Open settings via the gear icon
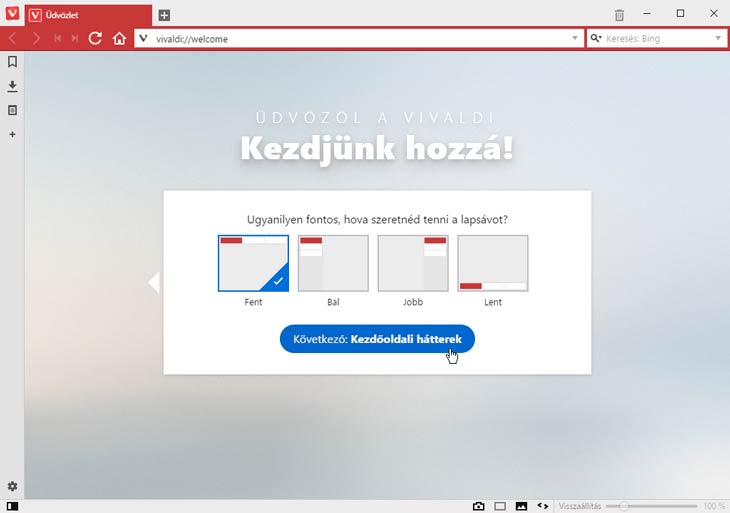 [x=12, y=487]
